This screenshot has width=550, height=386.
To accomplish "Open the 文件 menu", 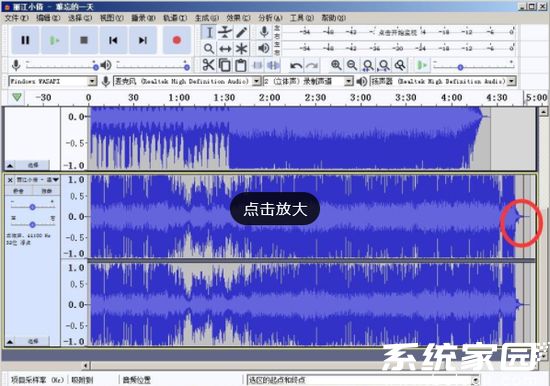I will click(x=16, y=18).
